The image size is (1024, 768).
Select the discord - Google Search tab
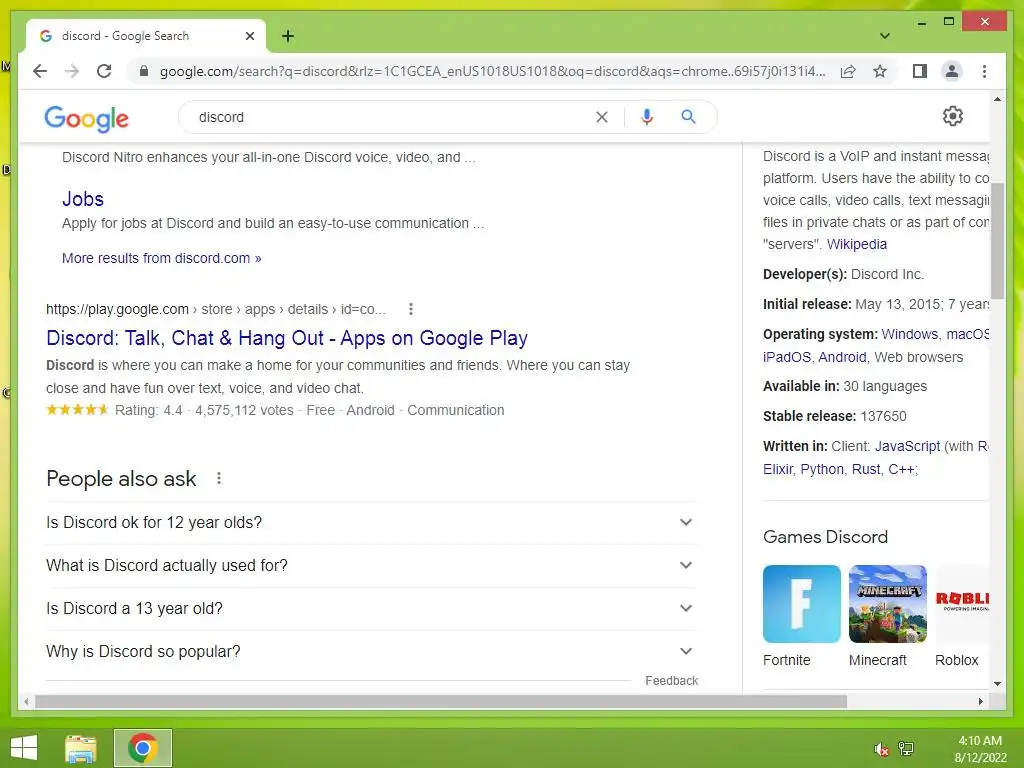[x=146, y=36]
